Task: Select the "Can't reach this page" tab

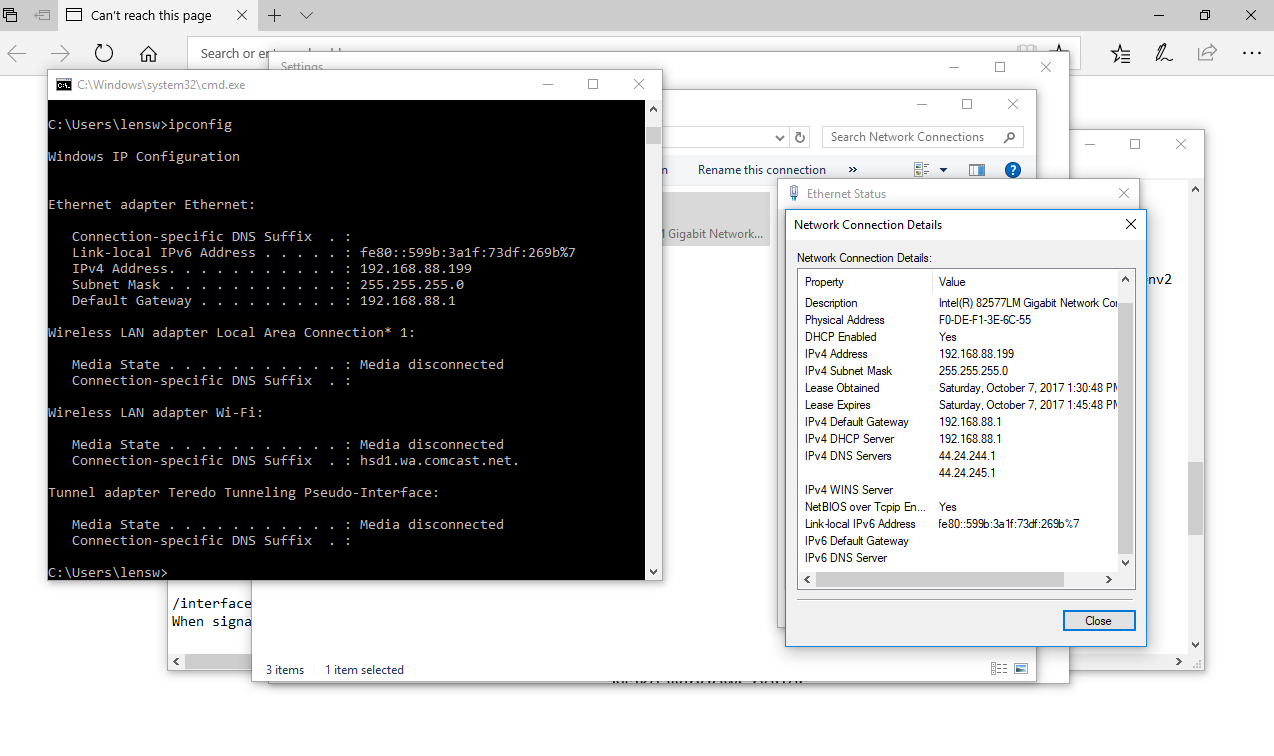Action: coord(150,15)
